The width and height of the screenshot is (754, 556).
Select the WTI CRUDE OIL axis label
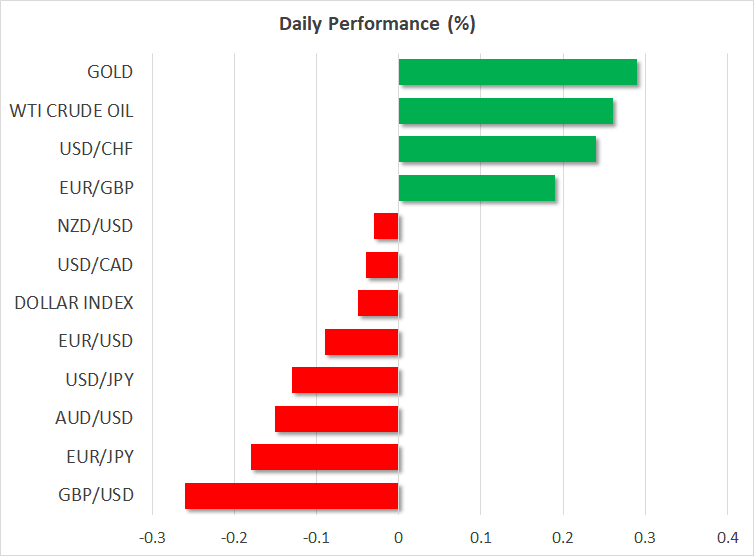[71, 111]
